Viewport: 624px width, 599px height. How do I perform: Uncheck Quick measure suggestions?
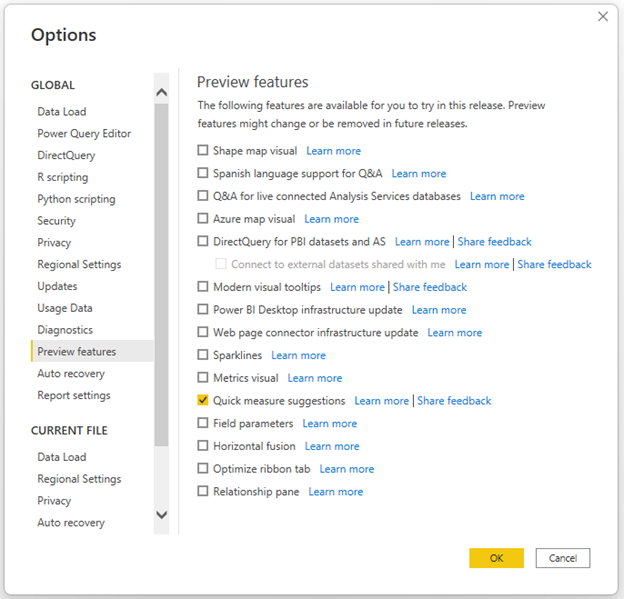click(x=203, y=401)
